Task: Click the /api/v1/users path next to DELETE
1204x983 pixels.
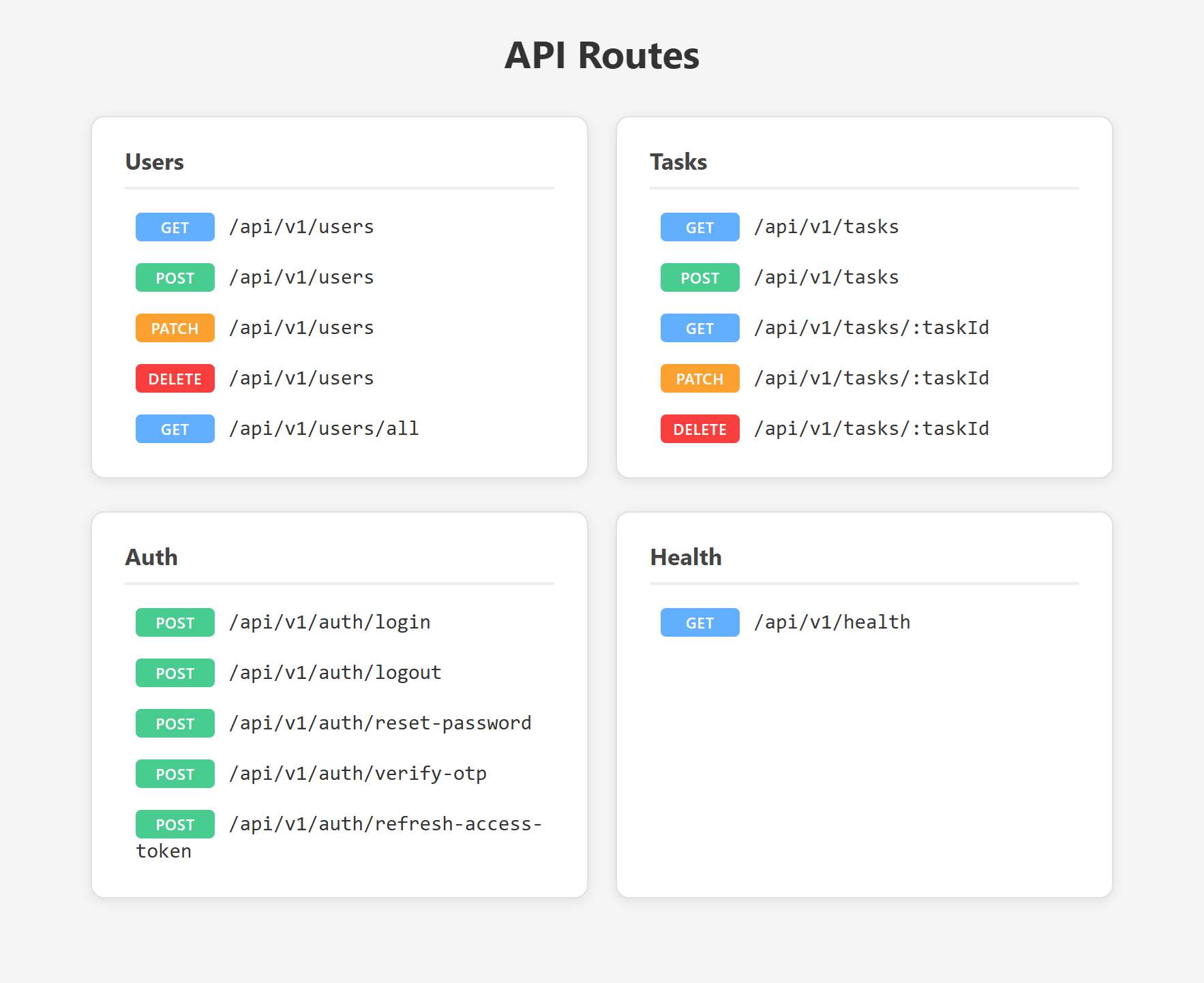Action: 301,378
